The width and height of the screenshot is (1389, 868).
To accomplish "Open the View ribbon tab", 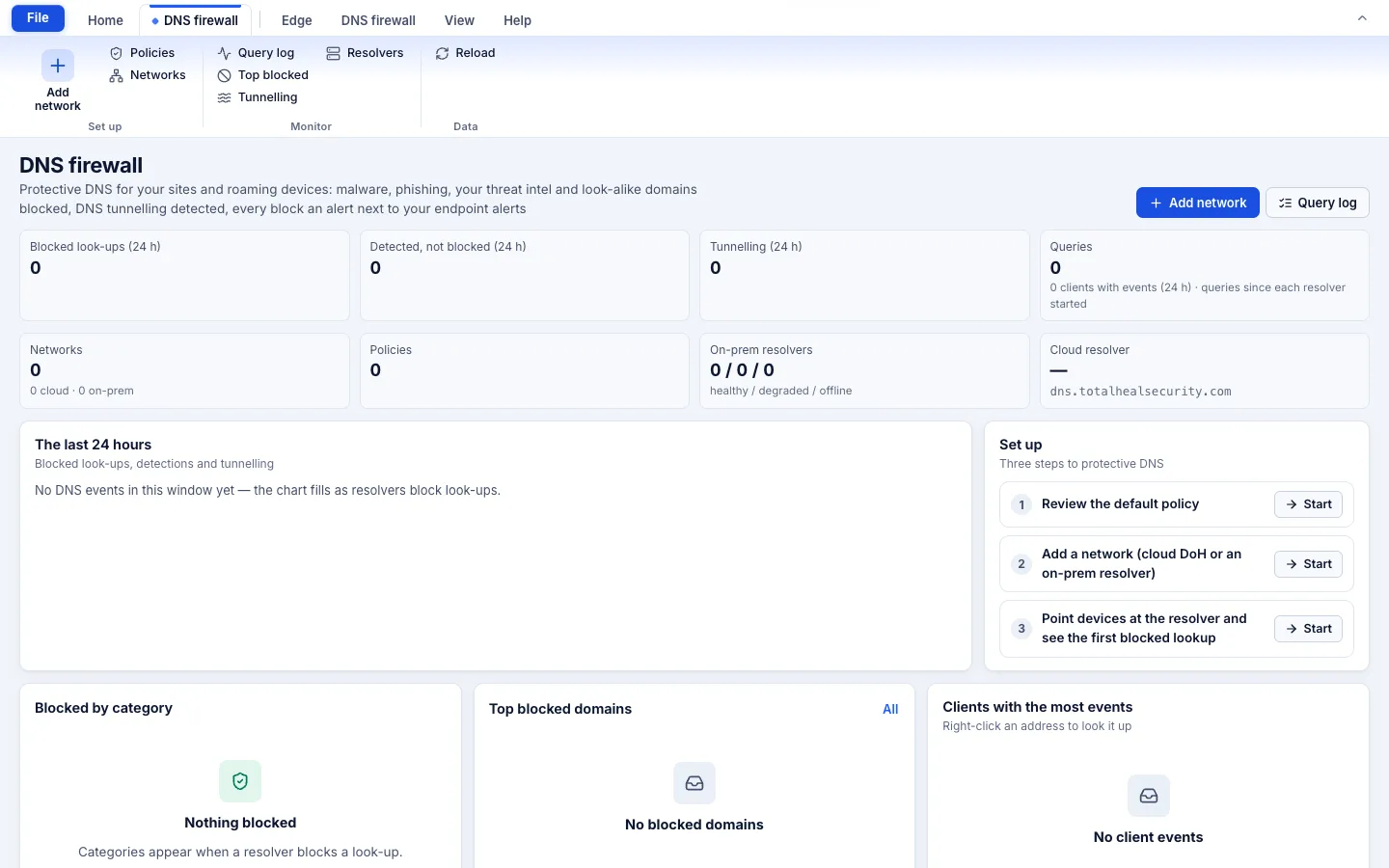I will pos(459,20).
